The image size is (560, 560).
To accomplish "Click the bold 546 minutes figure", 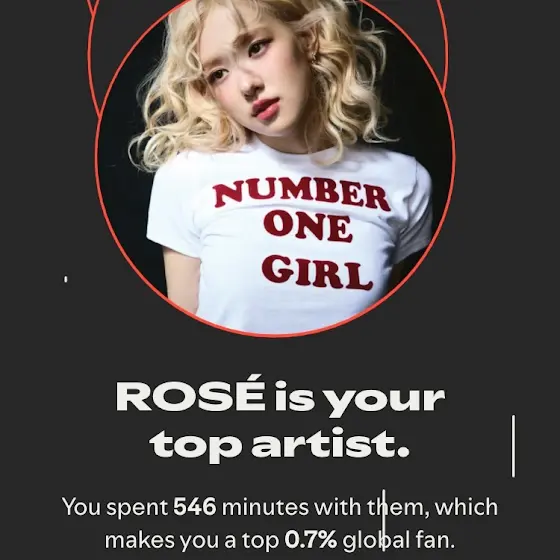I will [x=195, y=507].
